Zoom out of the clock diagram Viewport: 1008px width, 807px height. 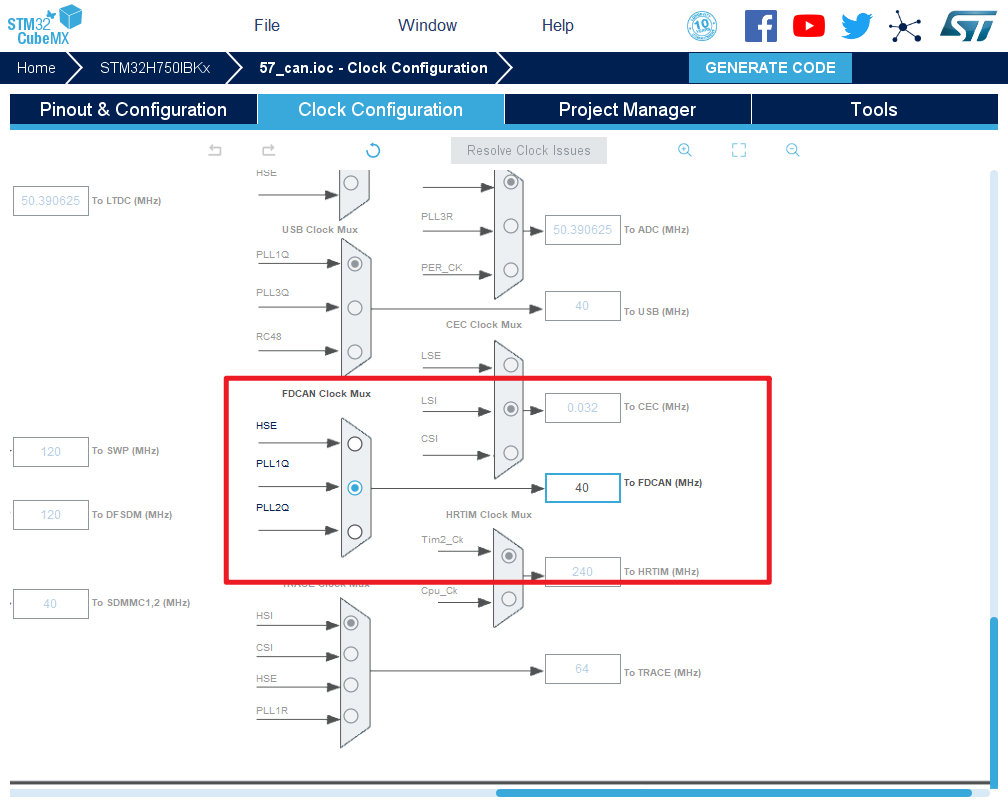(x=792, y=150)
